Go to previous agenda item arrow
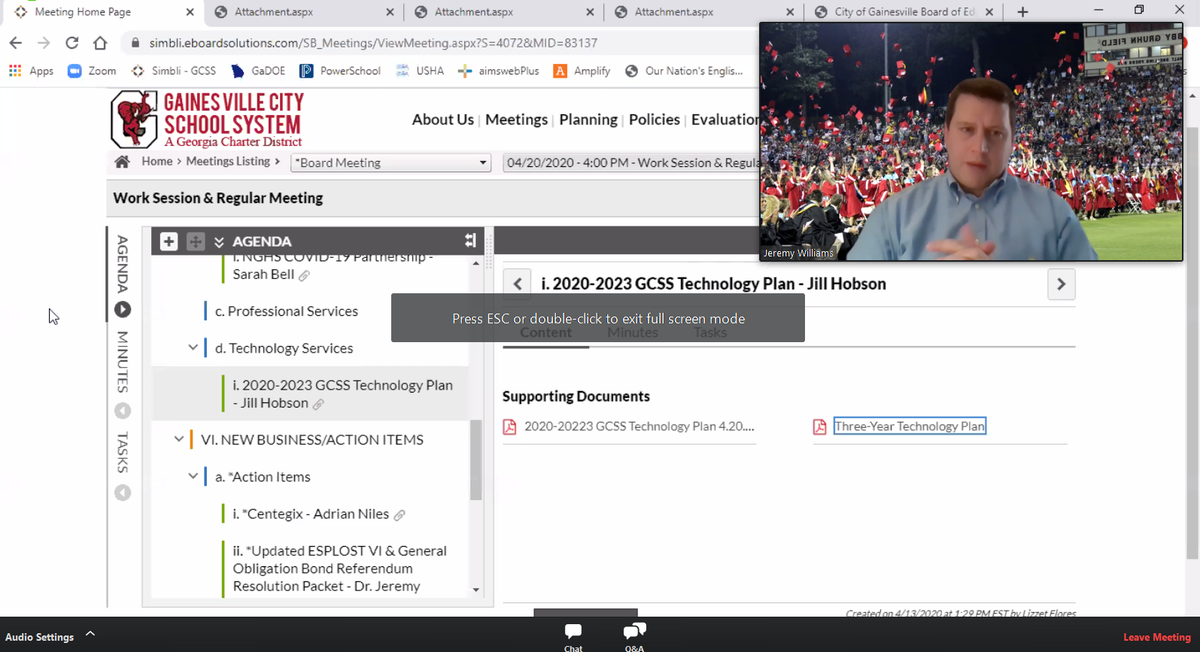Viewport: 1200px width, 652px height. (x=516, y=284)
